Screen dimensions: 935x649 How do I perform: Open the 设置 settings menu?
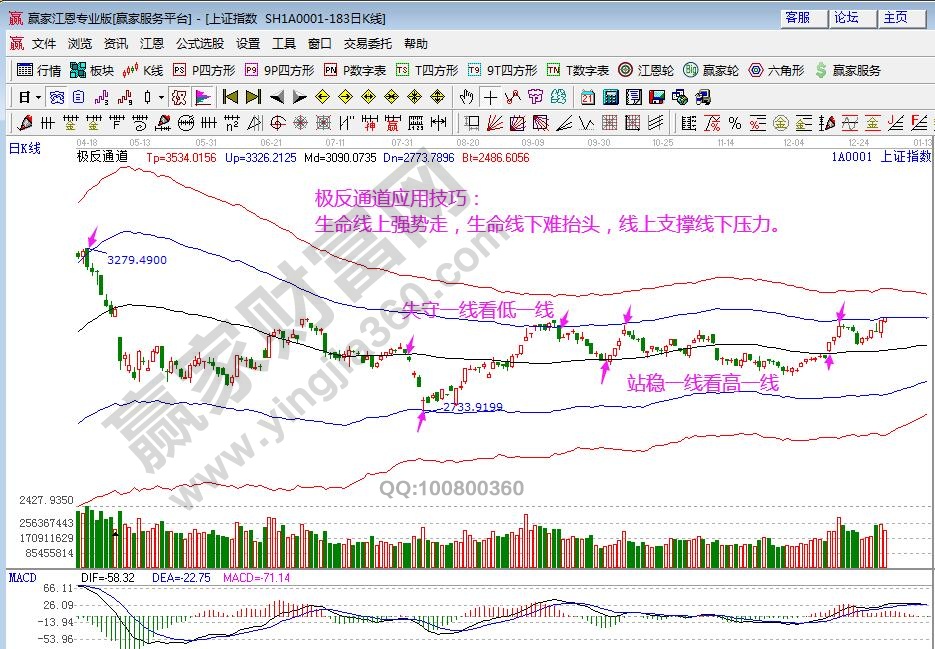(248, 44)
